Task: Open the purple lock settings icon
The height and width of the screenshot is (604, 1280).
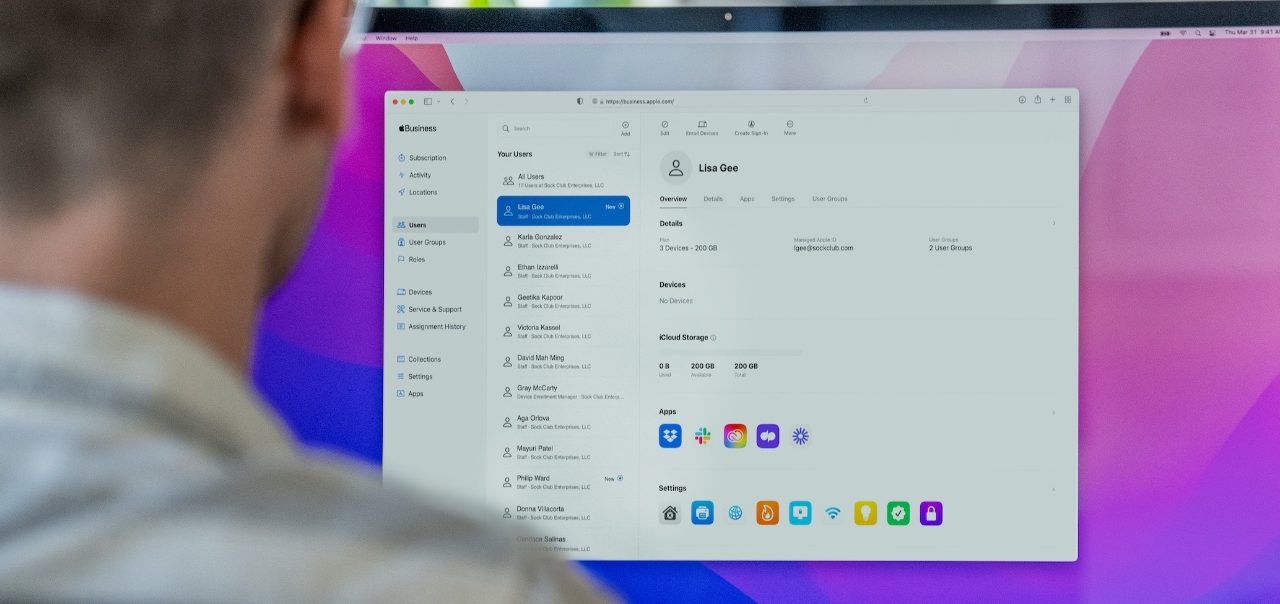Action: point(931,514)
